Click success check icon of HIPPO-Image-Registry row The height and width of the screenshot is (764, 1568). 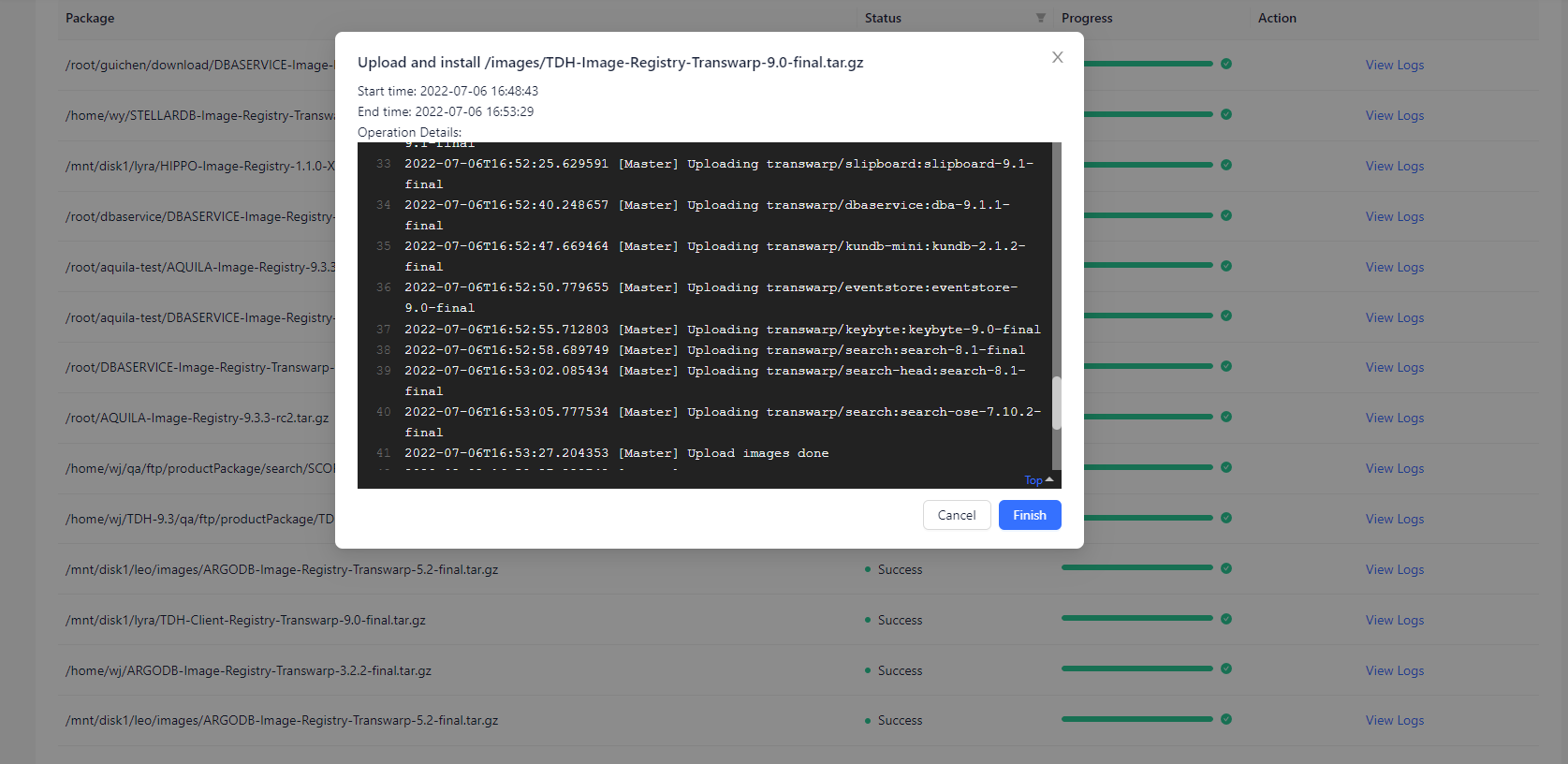[1226, 165]
